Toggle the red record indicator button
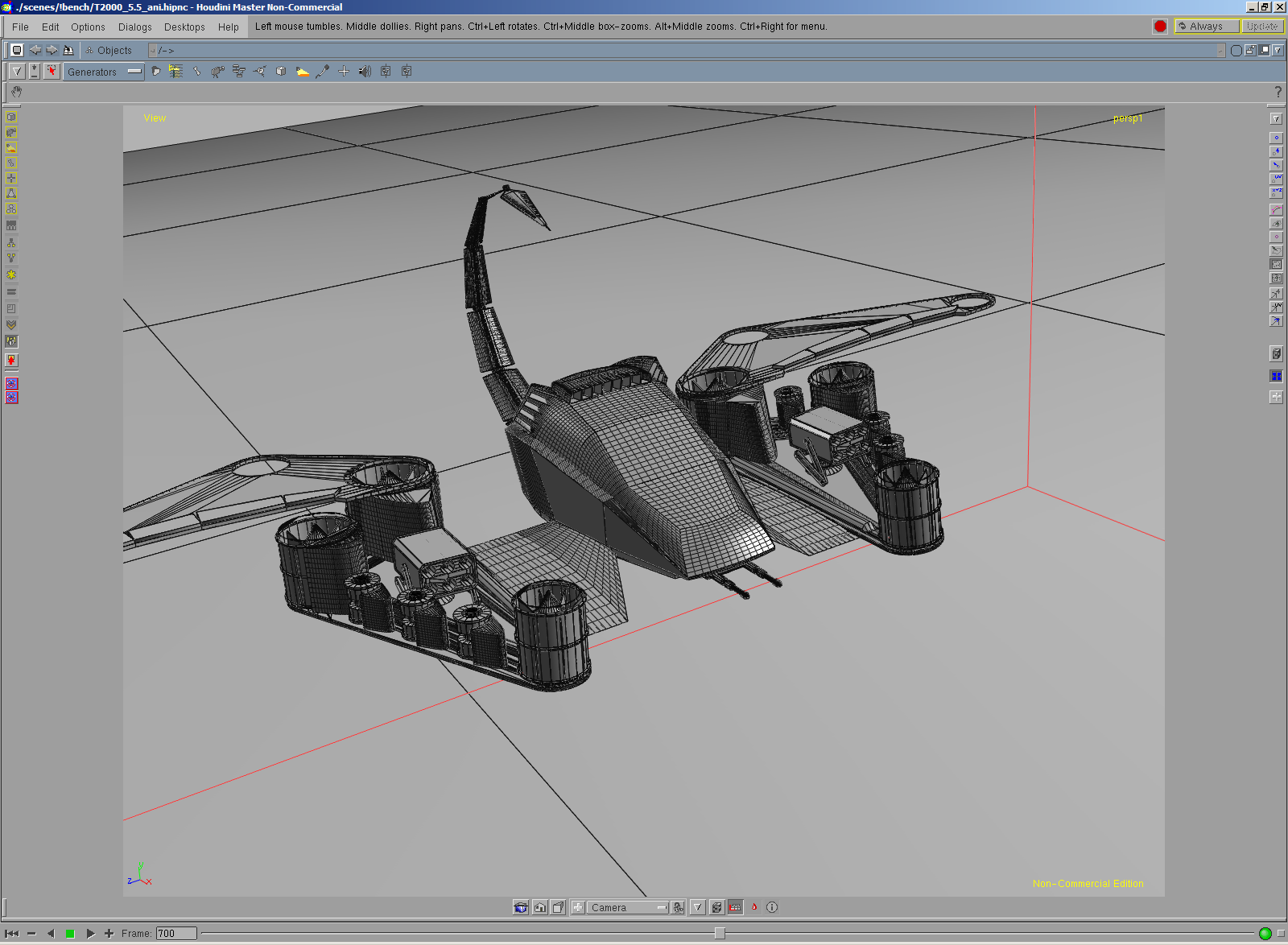The image size is (1288, 945). [1160, 27]
